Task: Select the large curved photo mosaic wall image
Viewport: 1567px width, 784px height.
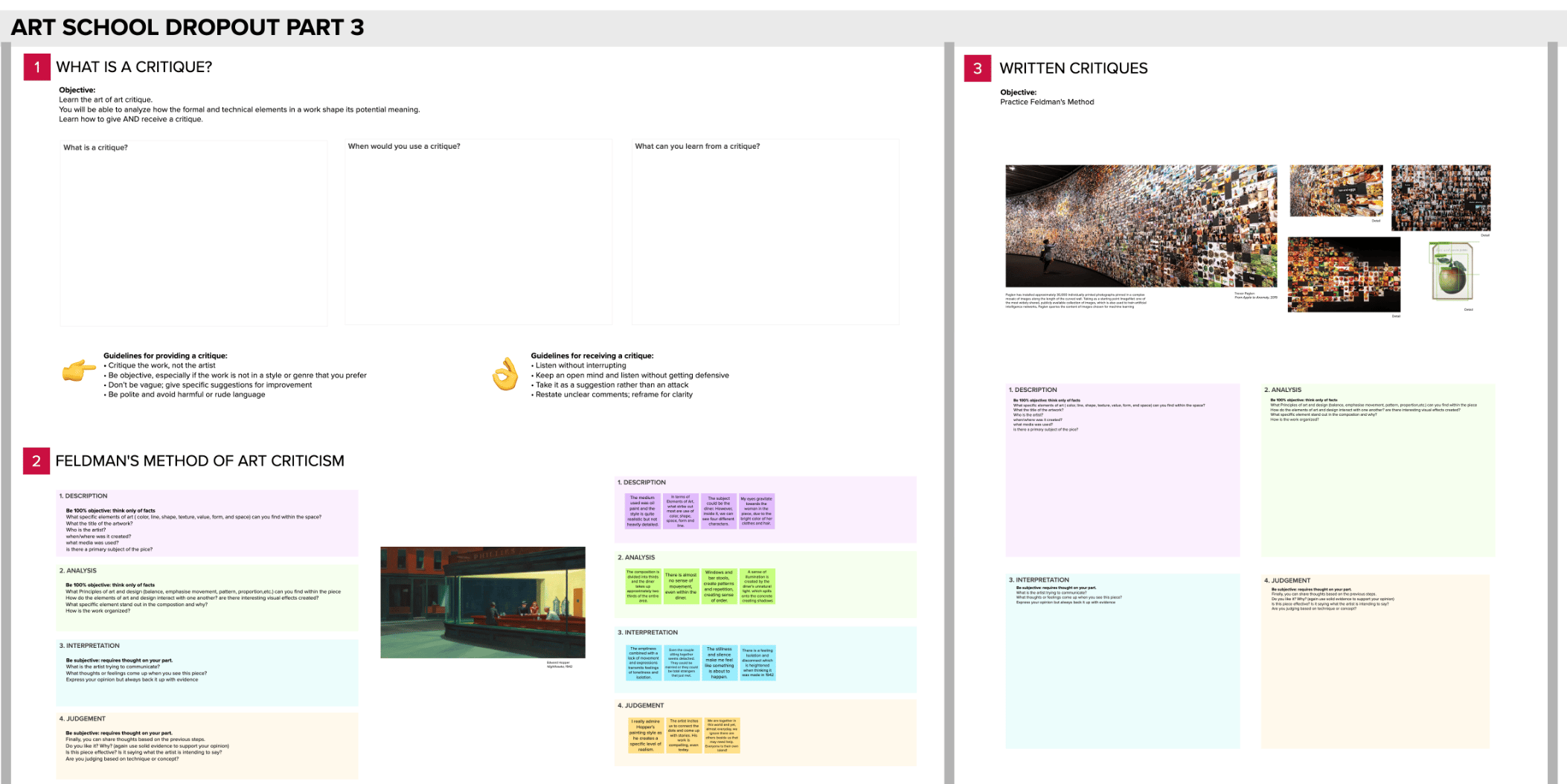Action: coord(1141,226)
